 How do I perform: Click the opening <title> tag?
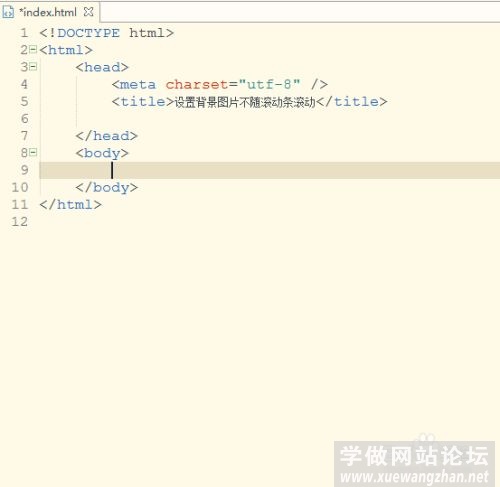point(143,102)
